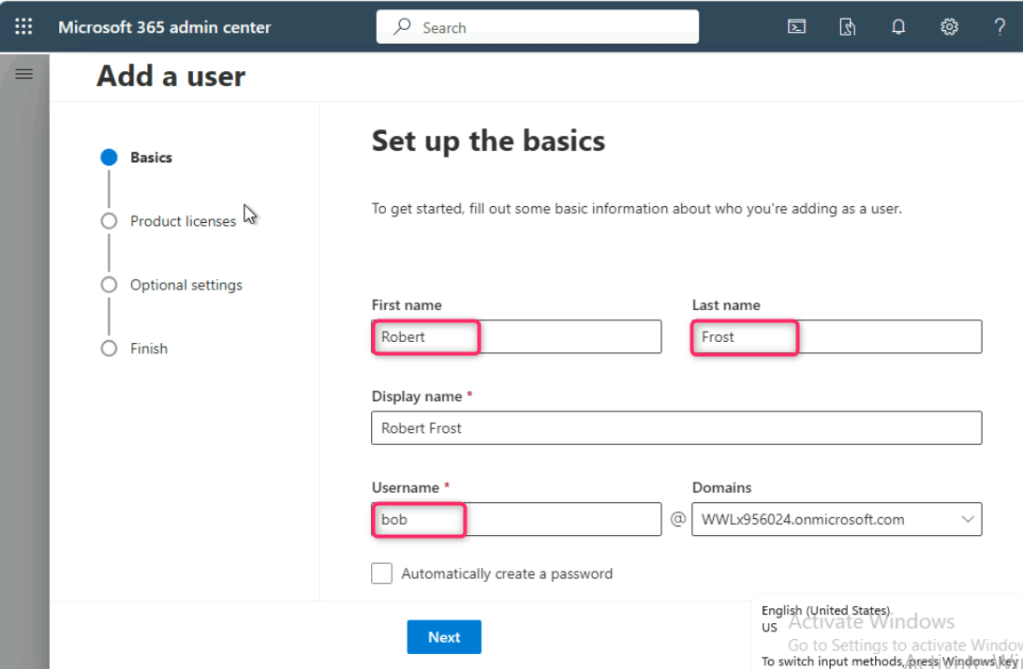Viewport: 1023px width, 669px height.
Task: Open the notifications bell
Action: coord(898,27)
